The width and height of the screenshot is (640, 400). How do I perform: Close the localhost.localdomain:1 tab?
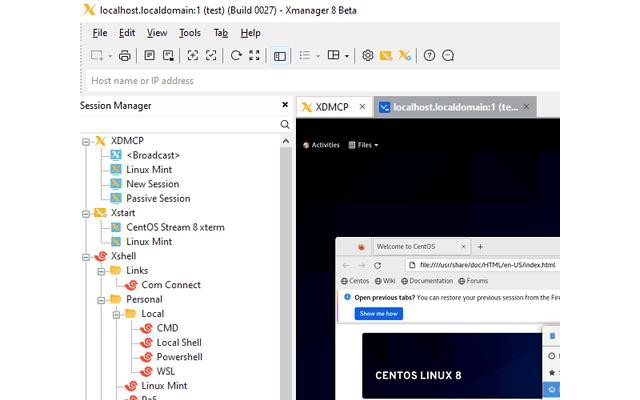(527, 107)
